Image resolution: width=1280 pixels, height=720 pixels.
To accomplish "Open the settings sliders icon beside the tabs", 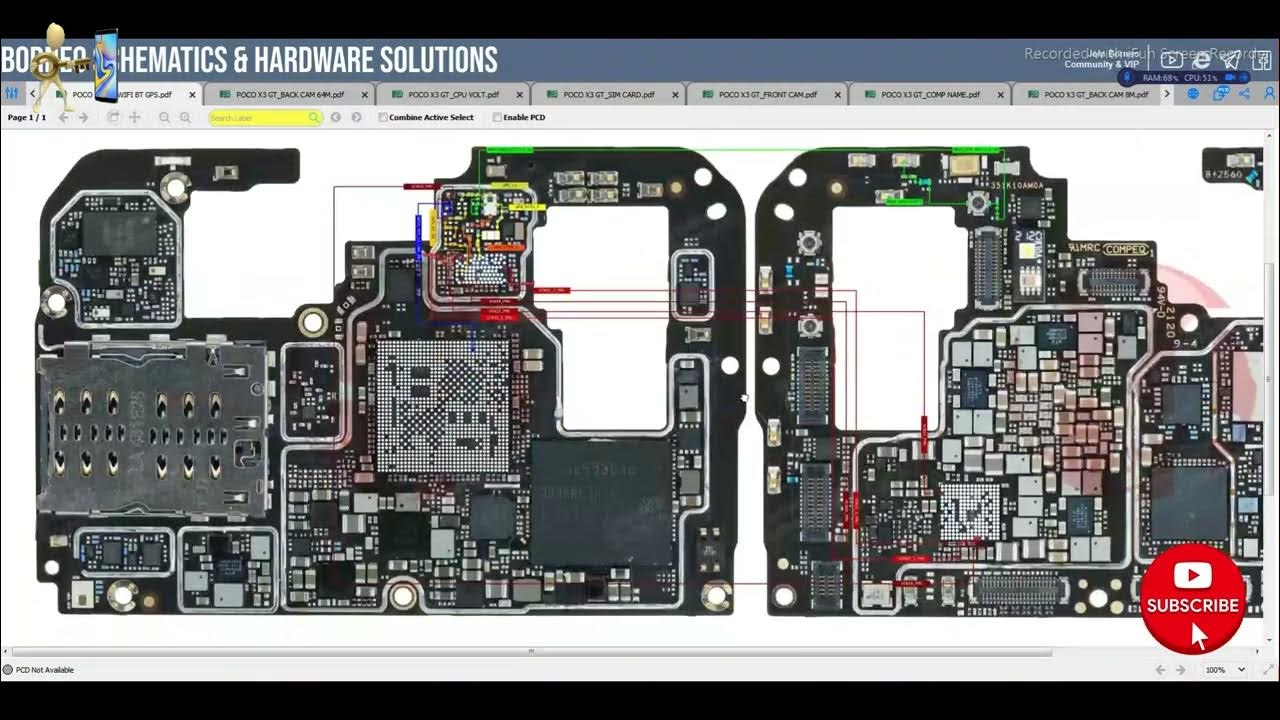I will pos(11,94).
